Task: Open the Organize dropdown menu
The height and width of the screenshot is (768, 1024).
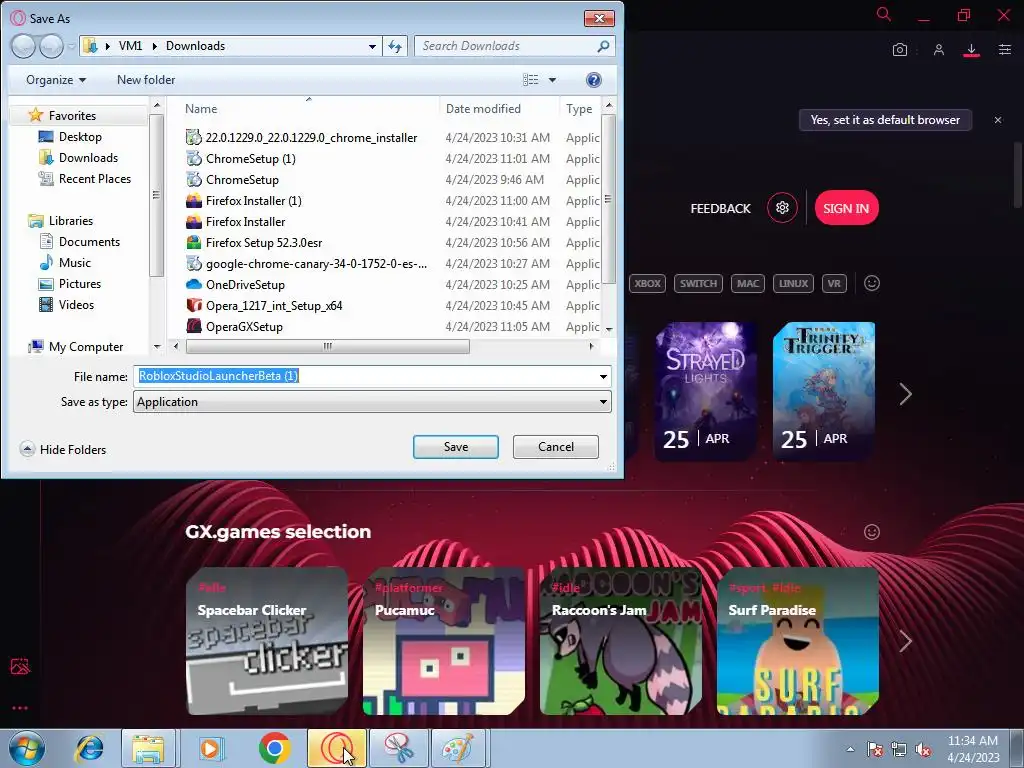Action: click(x=56, y=80)
